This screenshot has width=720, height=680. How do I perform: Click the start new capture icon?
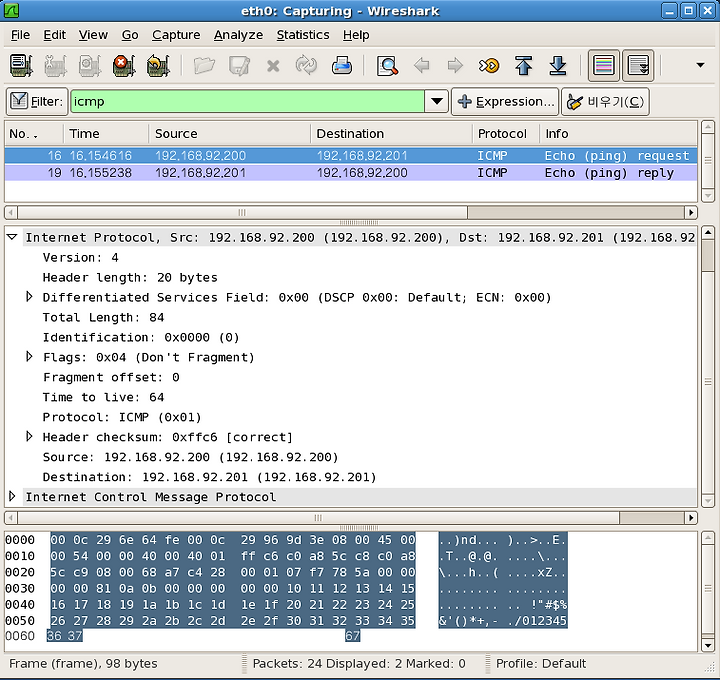(x=90, y=66)
